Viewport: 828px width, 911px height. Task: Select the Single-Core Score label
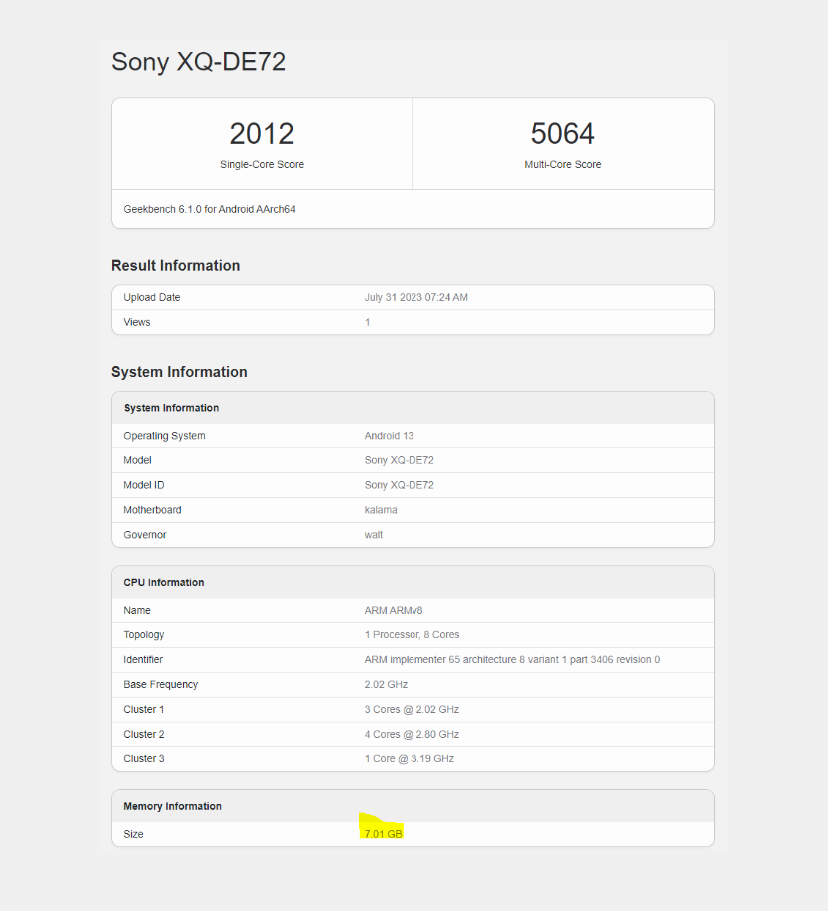pyautogui.click(x=262, y=164)
